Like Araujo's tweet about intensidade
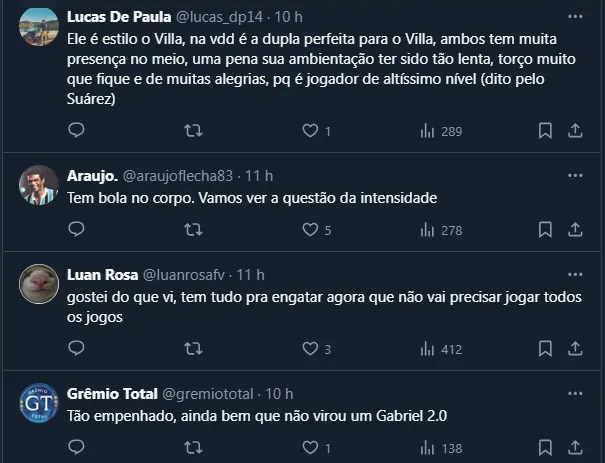This screenshot has width=605, height=463. (310, 230)
